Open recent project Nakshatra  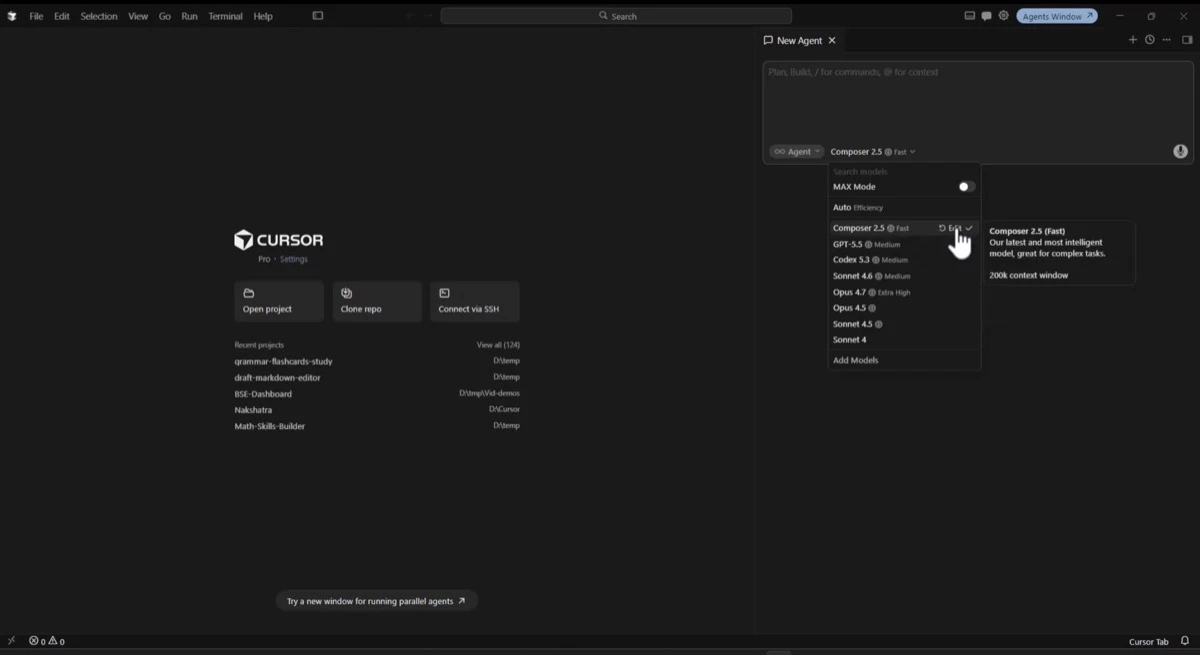(x=377, y=410)
